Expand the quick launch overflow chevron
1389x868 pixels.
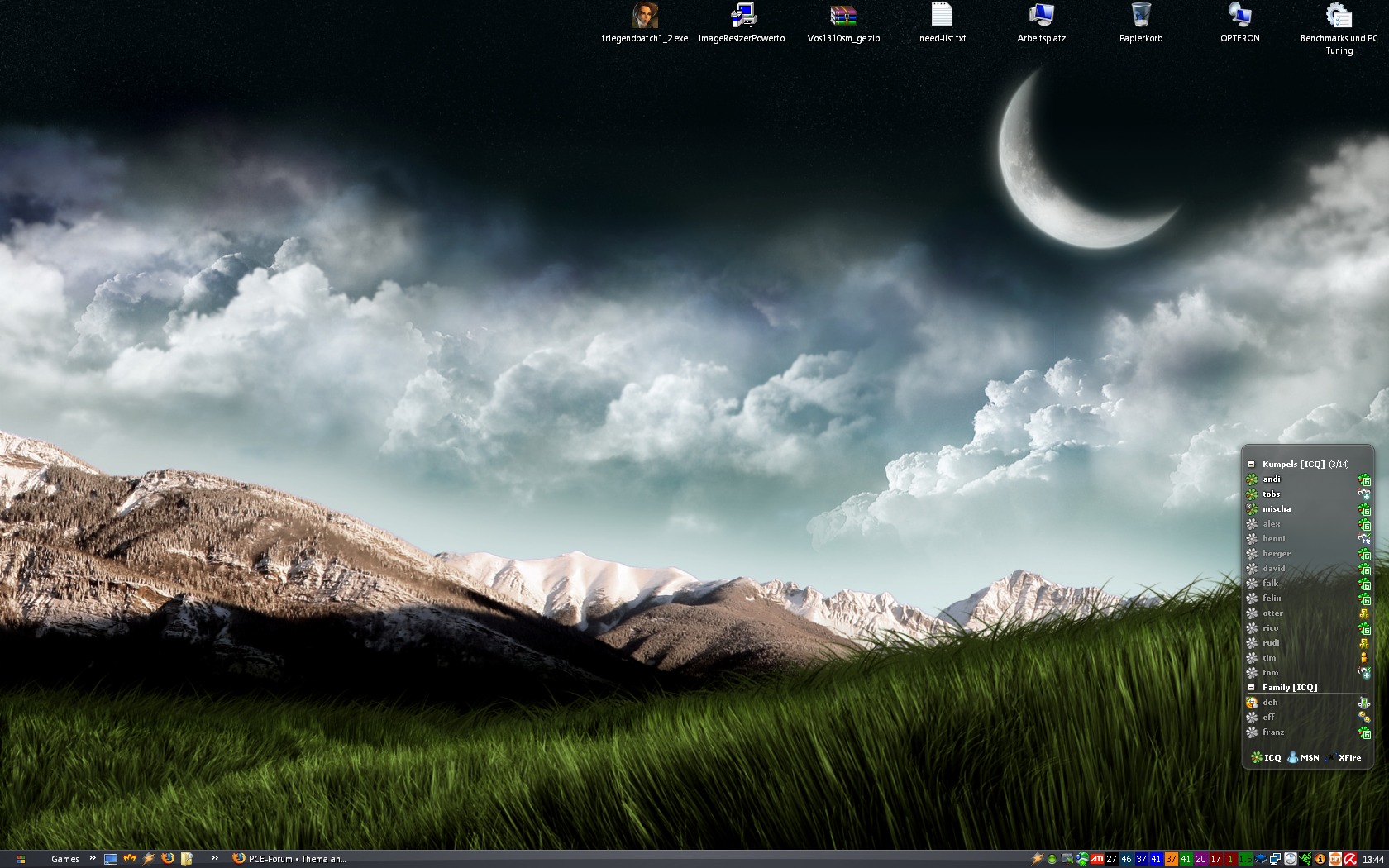pyautogui.click(x=215, y=858)
